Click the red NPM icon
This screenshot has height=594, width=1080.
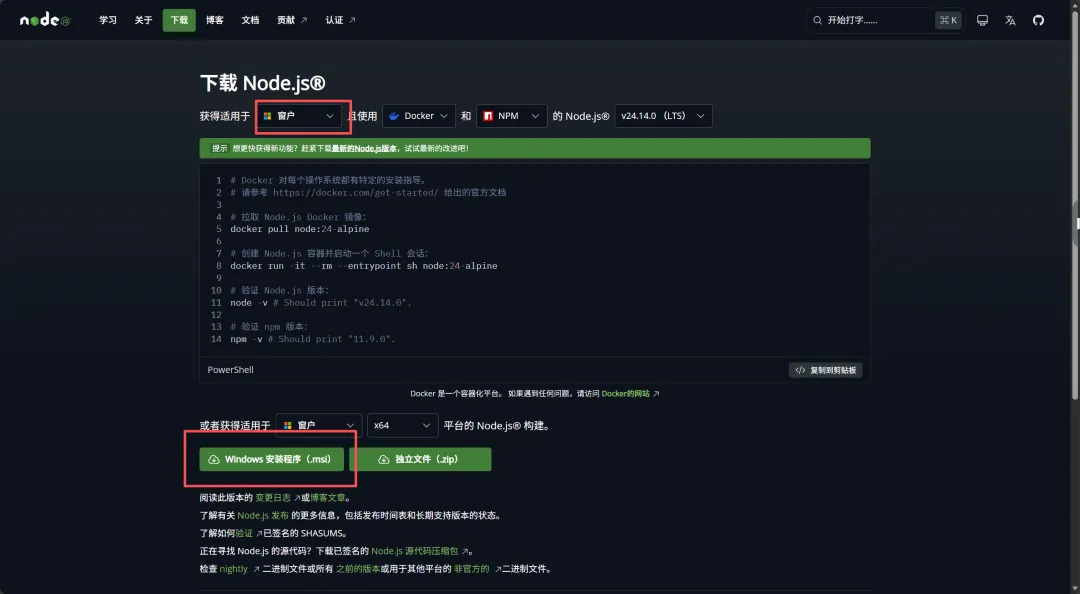(488, 116)
